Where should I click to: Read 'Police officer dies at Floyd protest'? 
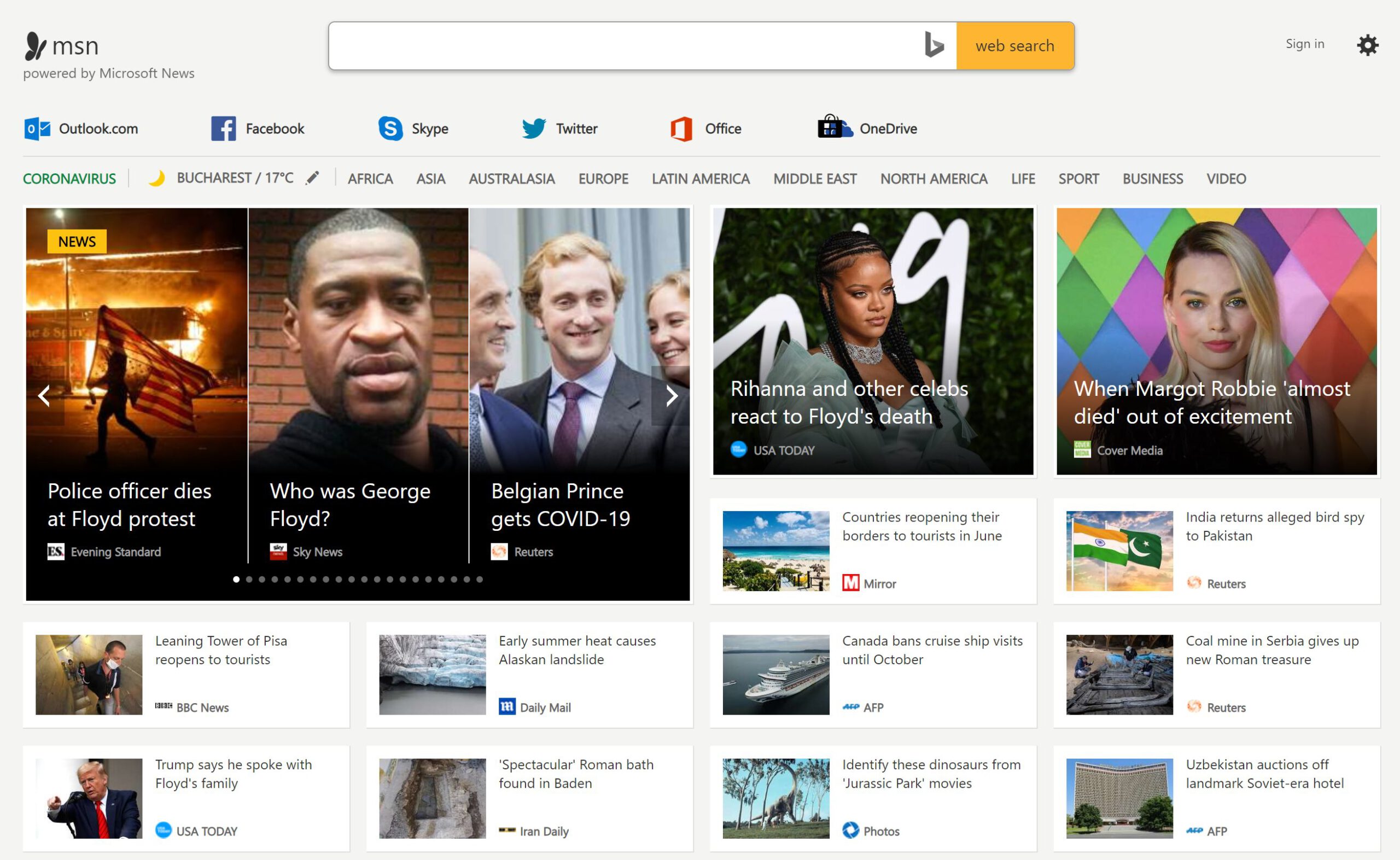pos(129,505)
